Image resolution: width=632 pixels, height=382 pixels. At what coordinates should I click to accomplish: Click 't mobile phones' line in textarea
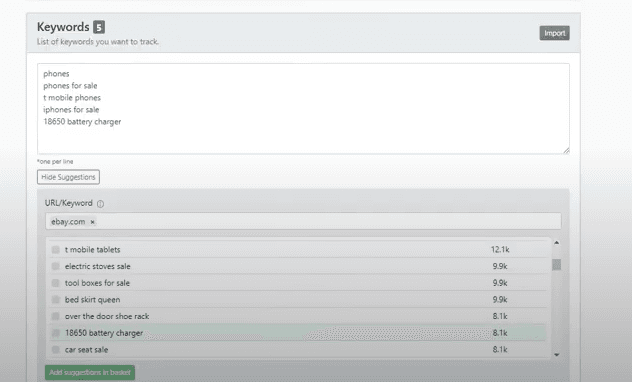coord(72,98)
